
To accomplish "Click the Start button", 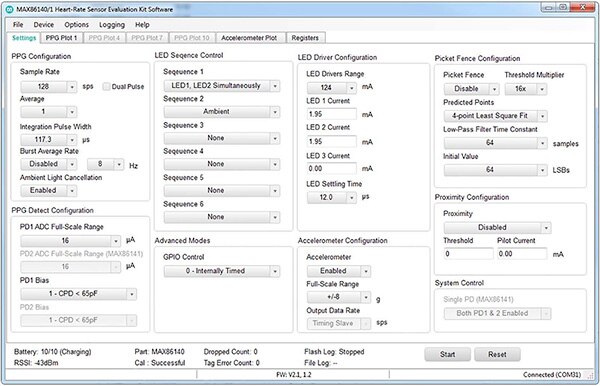I will [447, 354].
